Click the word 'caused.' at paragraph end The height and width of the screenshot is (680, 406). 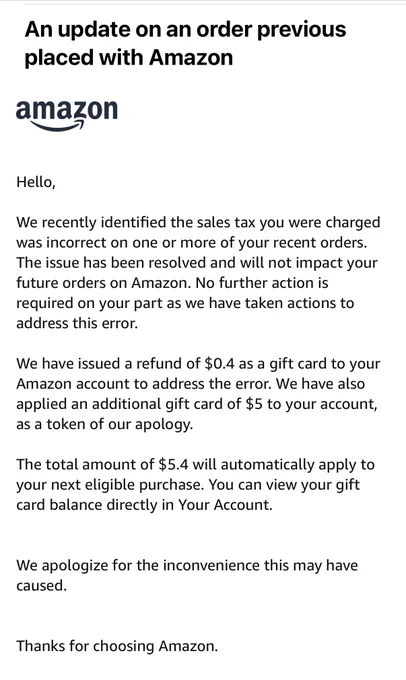tap(41, 585)
